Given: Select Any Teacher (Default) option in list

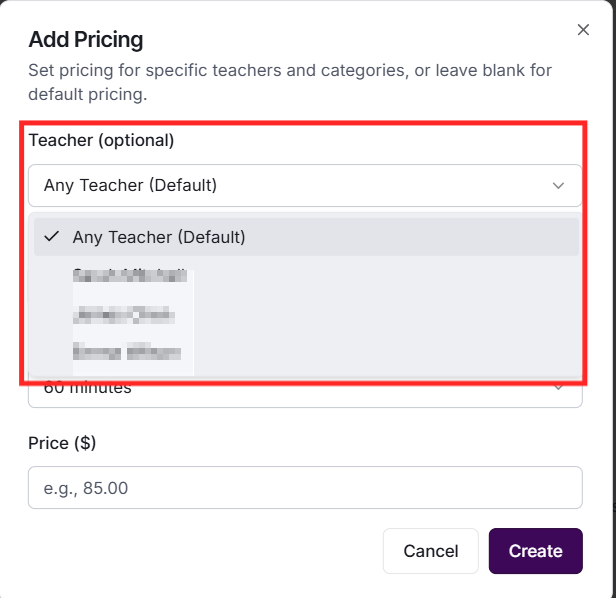Looking at the screenshot, I should (x=158, y=237).
